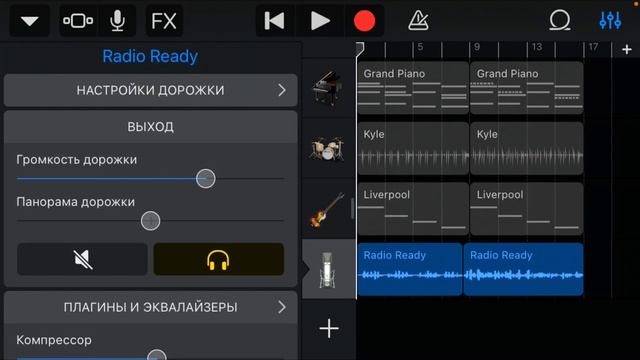Select the drum kit track icon
The image size is (640, 360).
[x=327, y=149]
